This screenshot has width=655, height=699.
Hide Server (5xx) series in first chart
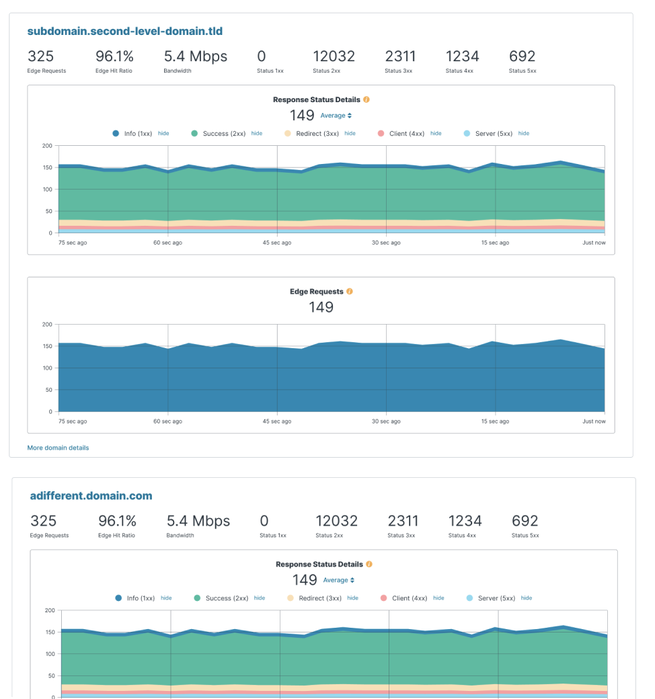click(523, 133)
